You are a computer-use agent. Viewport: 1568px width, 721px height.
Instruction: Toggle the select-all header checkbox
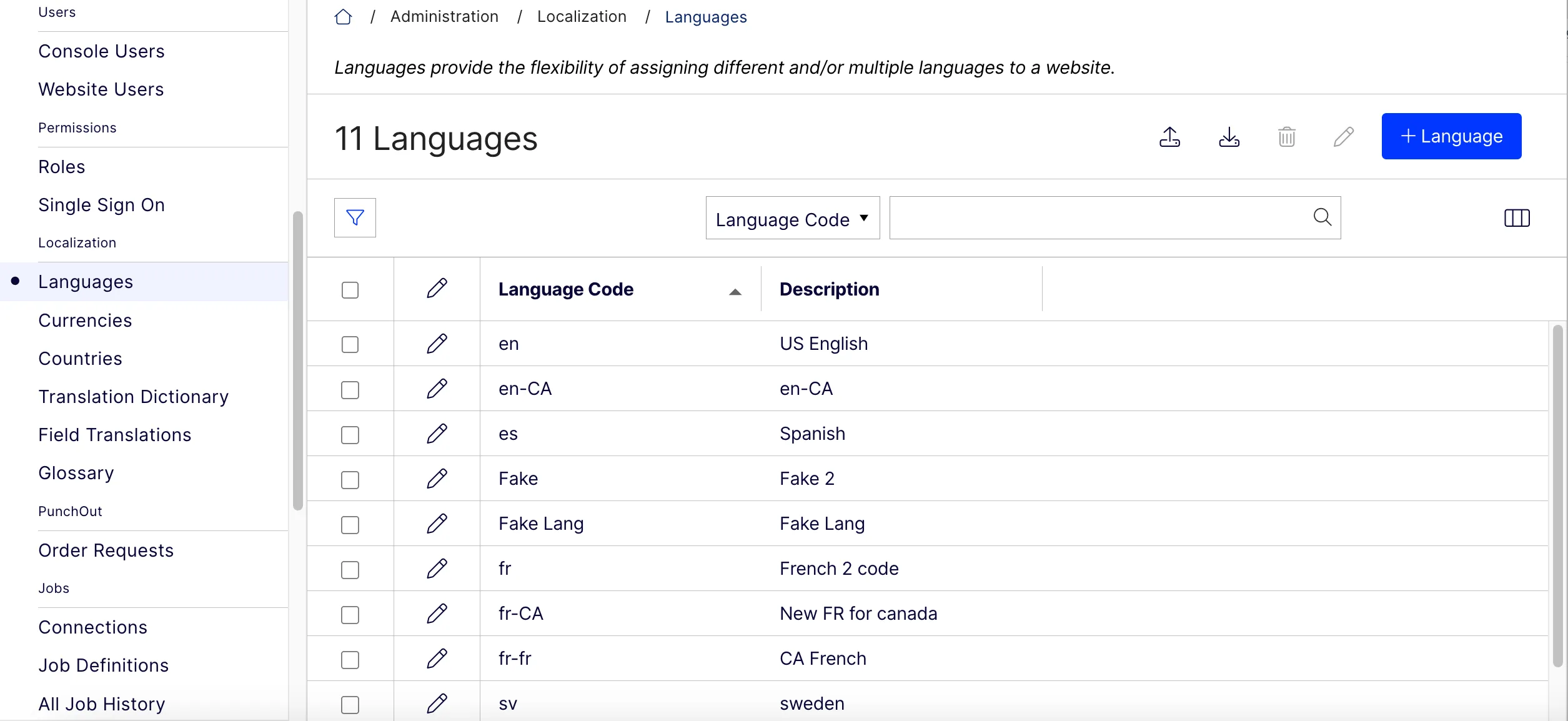pos(350,290)
